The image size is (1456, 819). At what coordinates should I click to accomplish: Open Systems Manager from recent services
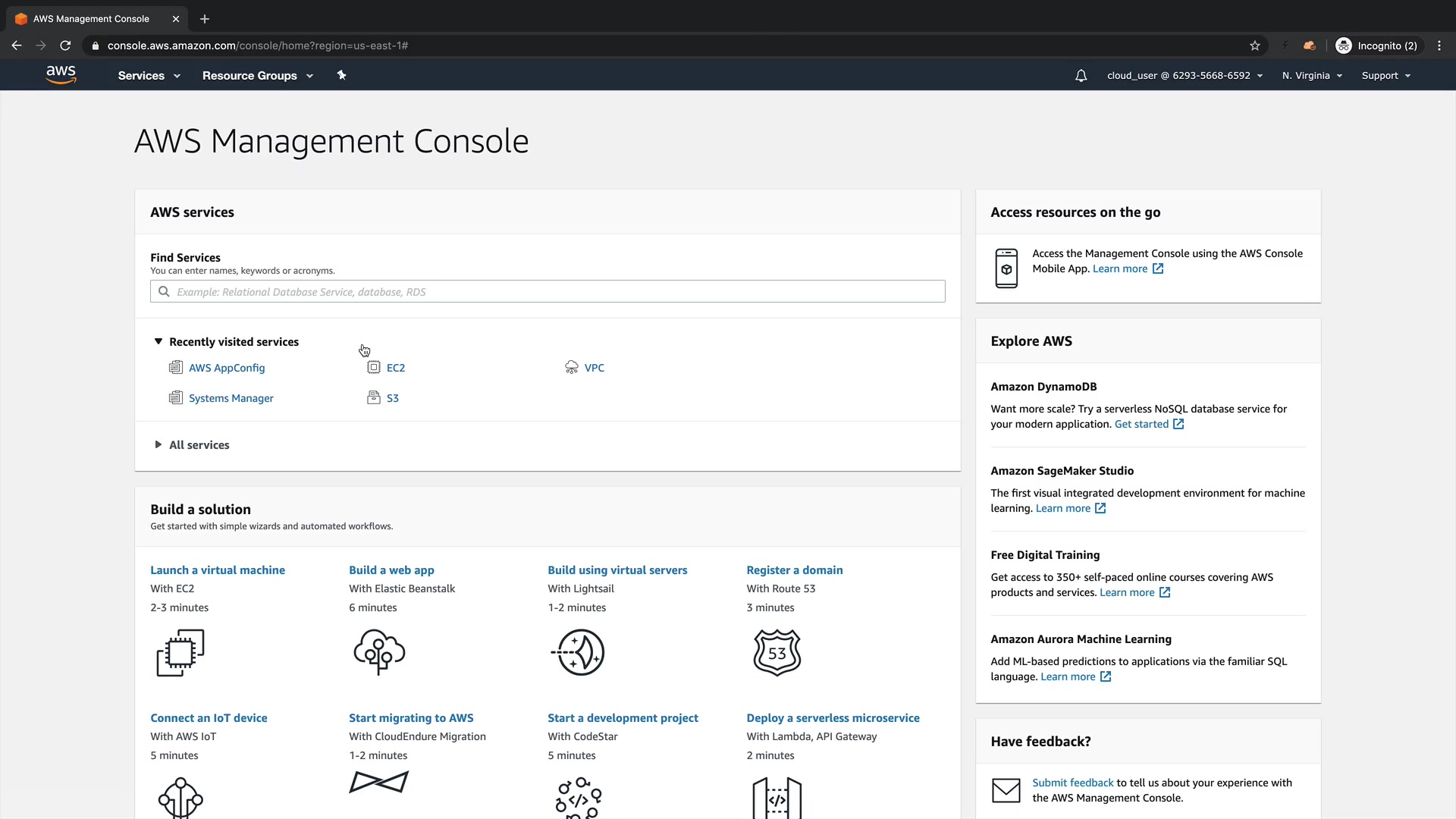pyautogui.click(x=231, y=398)
